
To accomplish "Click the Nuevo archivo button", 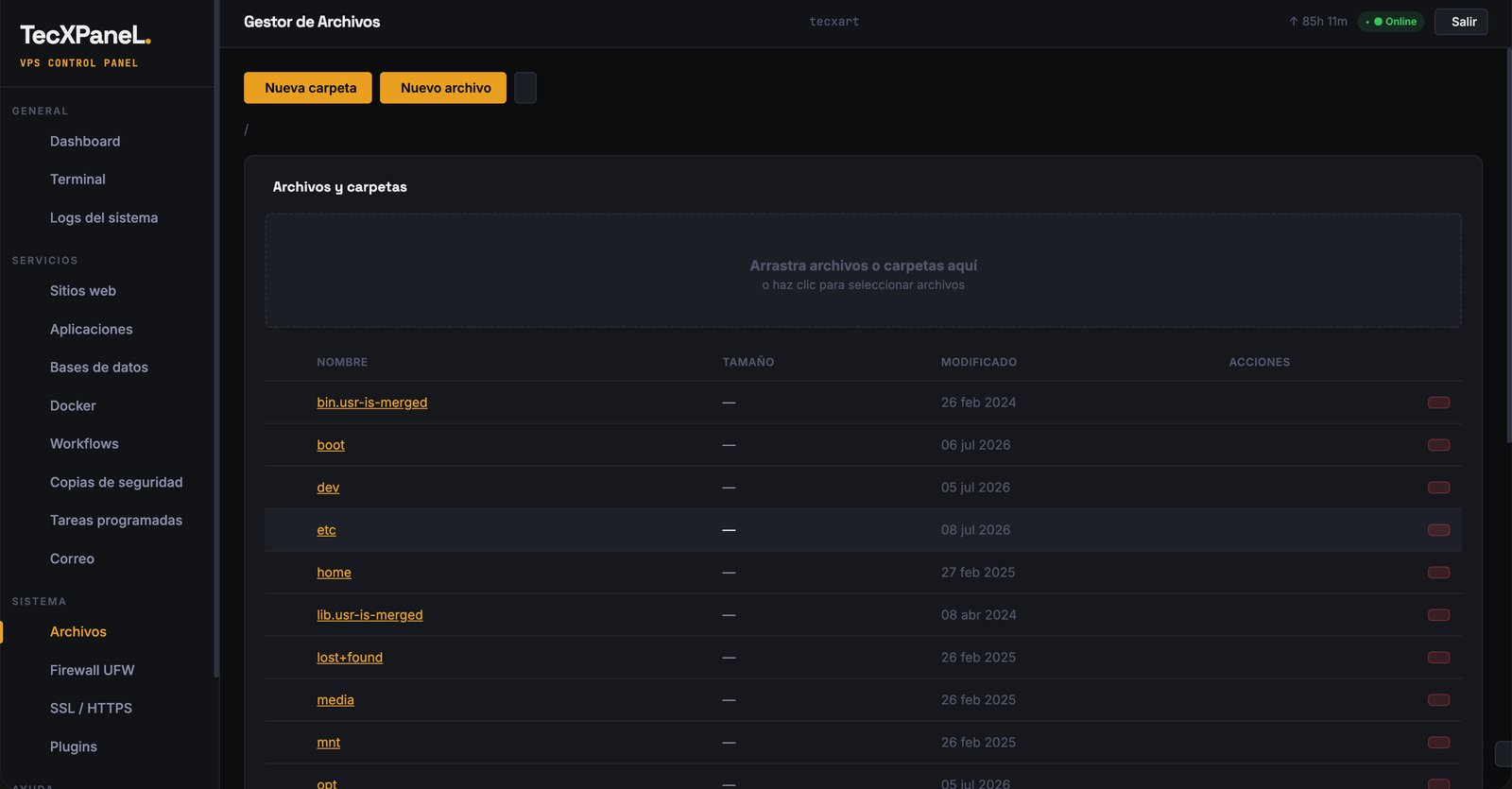I will click(443, 88).
